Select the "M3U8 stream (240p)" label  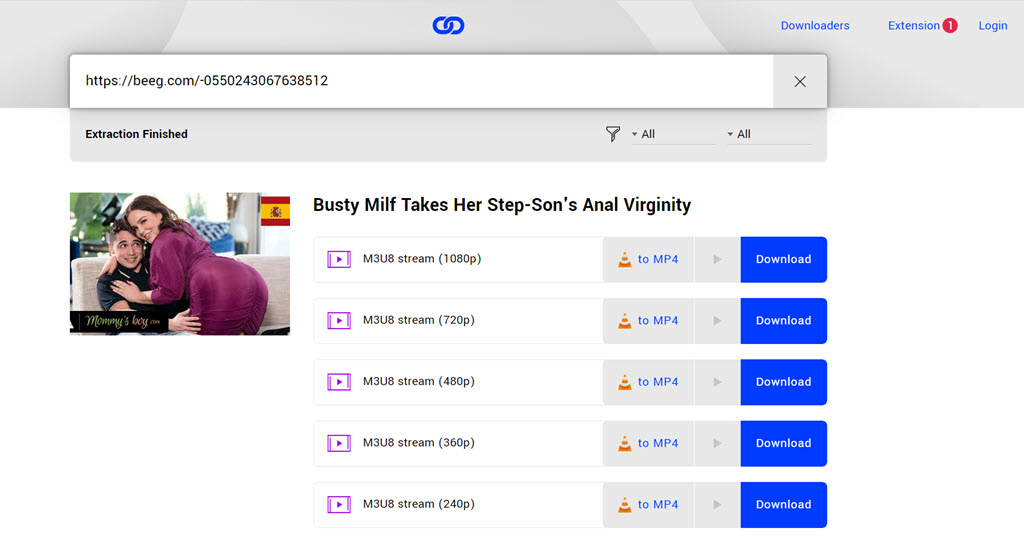419,504
